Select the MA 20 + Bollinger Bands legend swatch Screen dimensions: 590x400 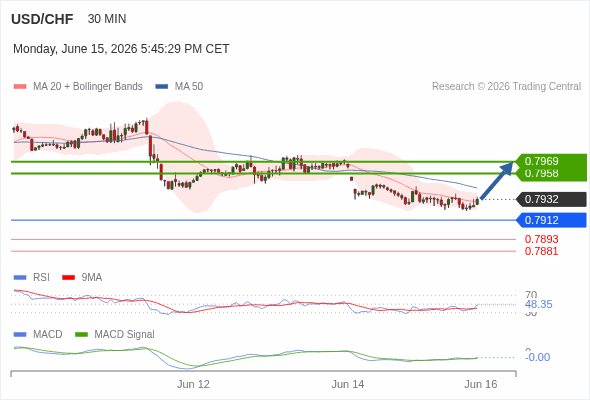coord(20,87)
